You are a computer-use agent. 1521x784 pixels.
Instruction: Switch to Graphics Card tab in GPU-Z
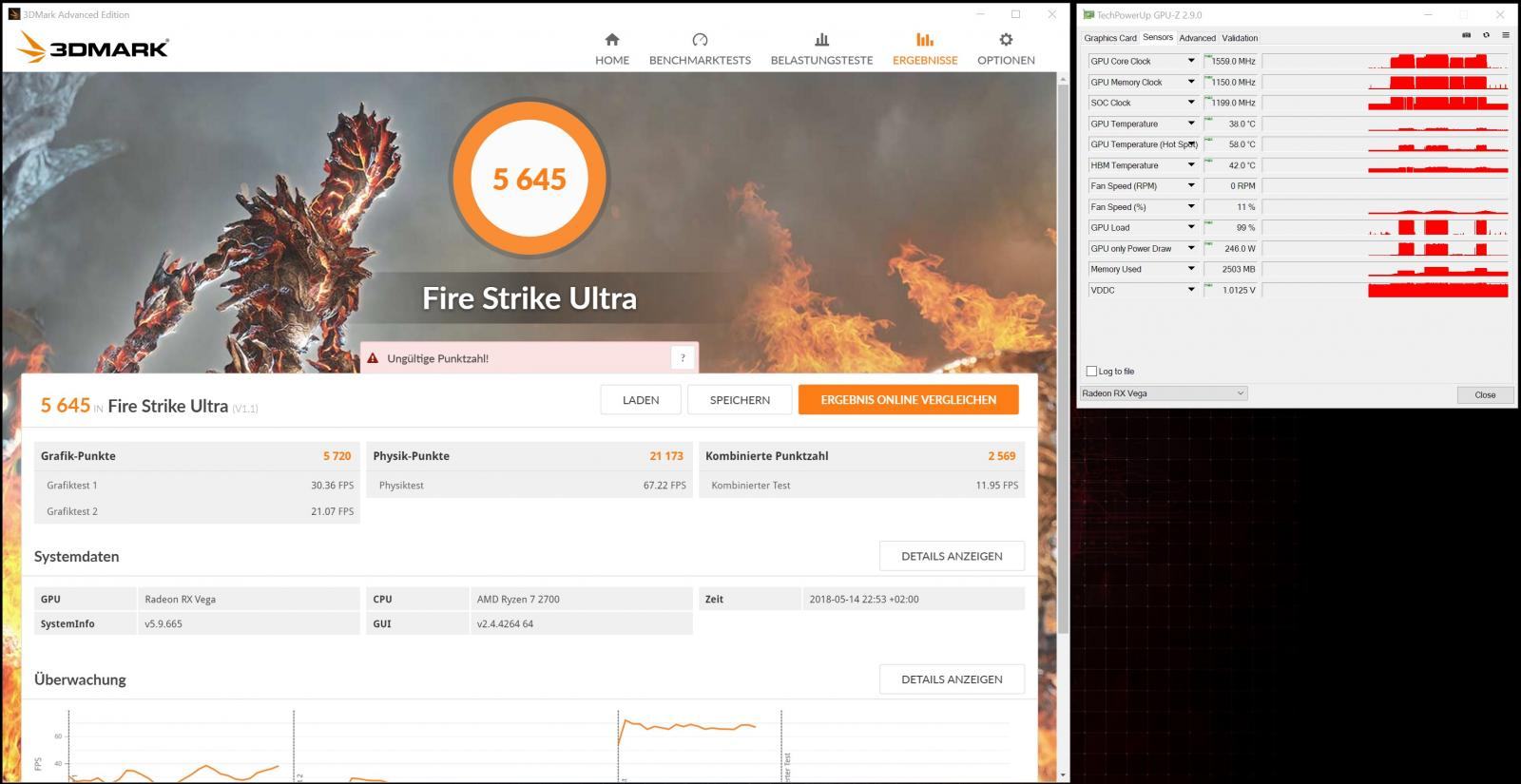point(1110,38)
